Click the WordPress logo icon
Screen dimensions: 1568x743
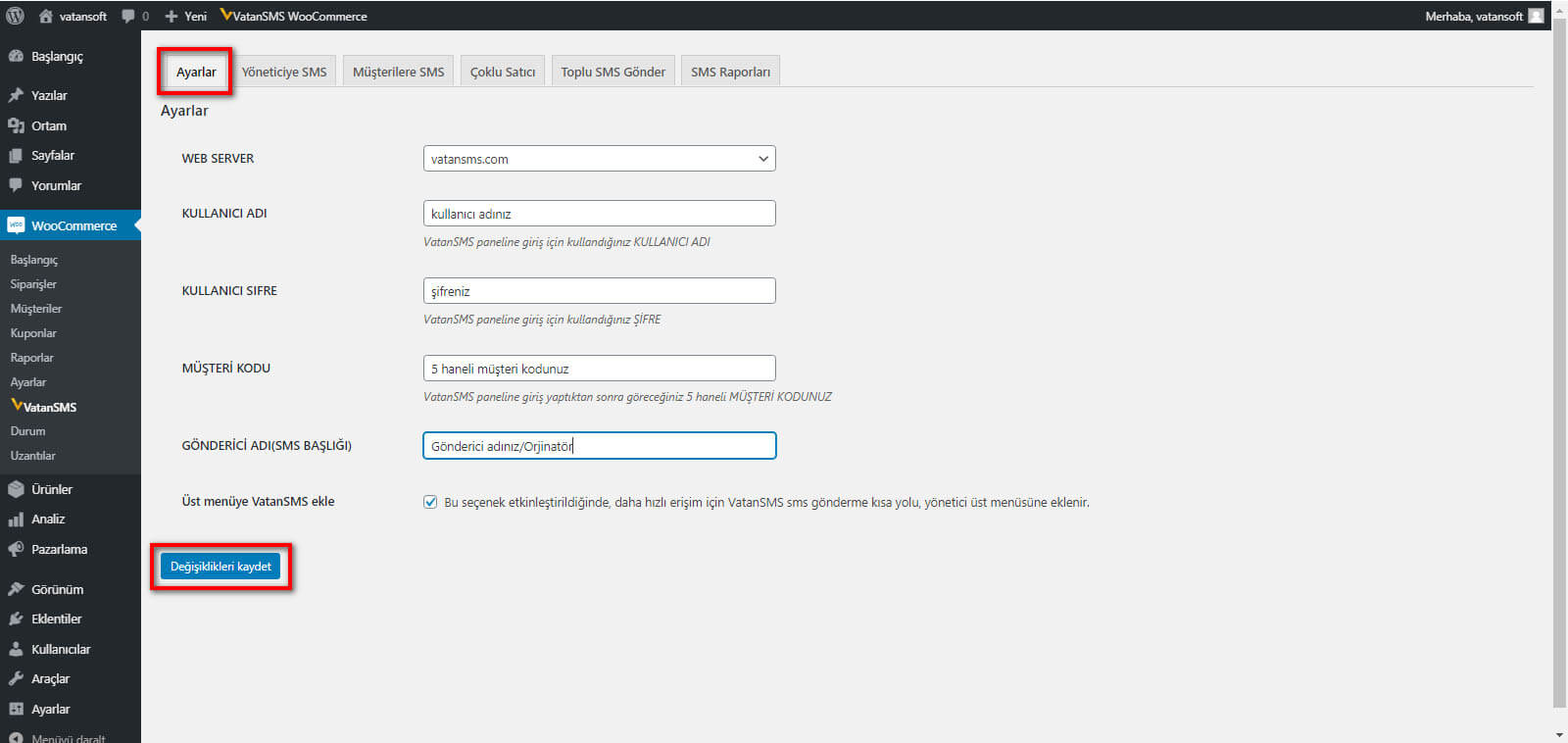pos(15,16)
